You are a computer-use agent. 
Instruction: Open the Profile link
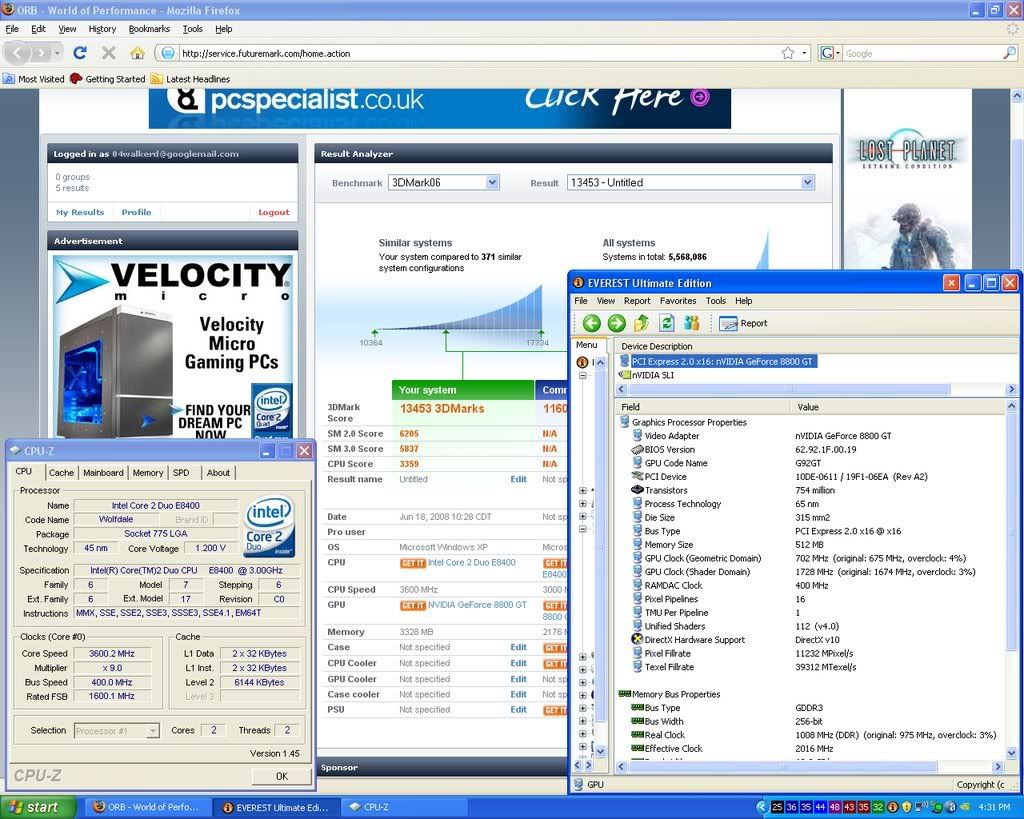tap(136, 212)
